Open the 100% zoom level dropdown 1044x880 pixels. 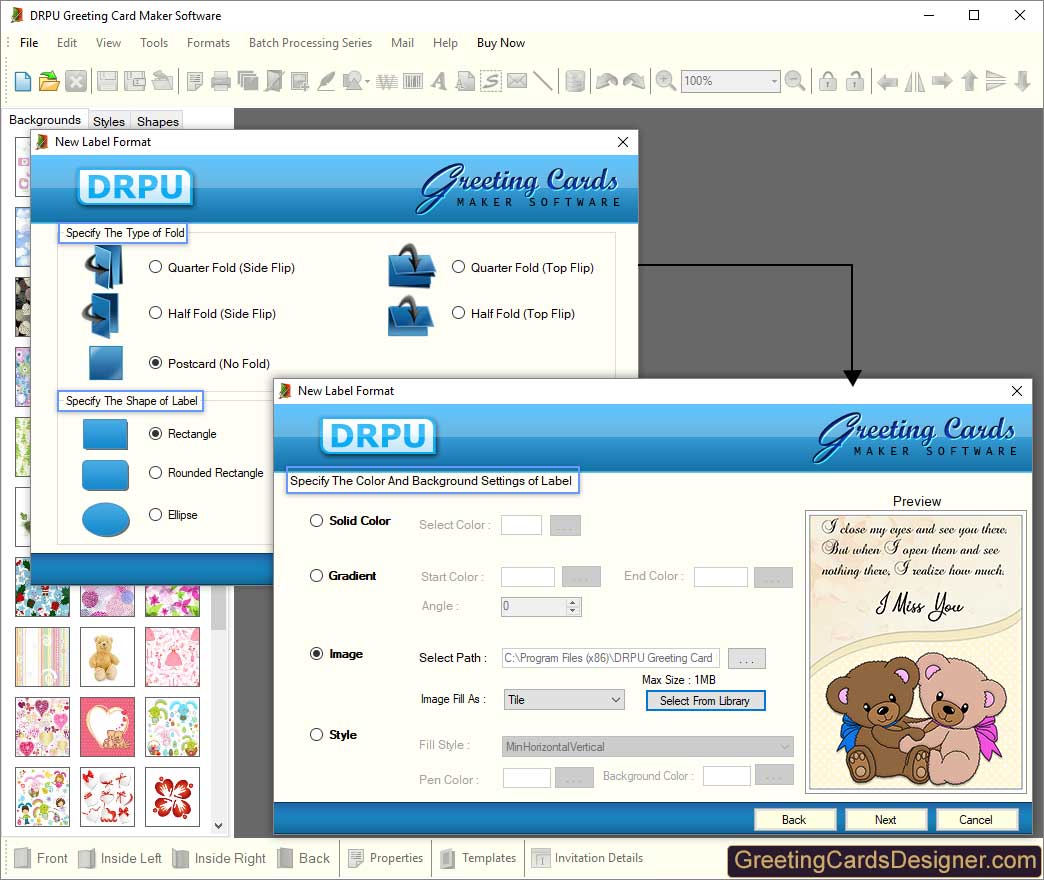(774, 81)
